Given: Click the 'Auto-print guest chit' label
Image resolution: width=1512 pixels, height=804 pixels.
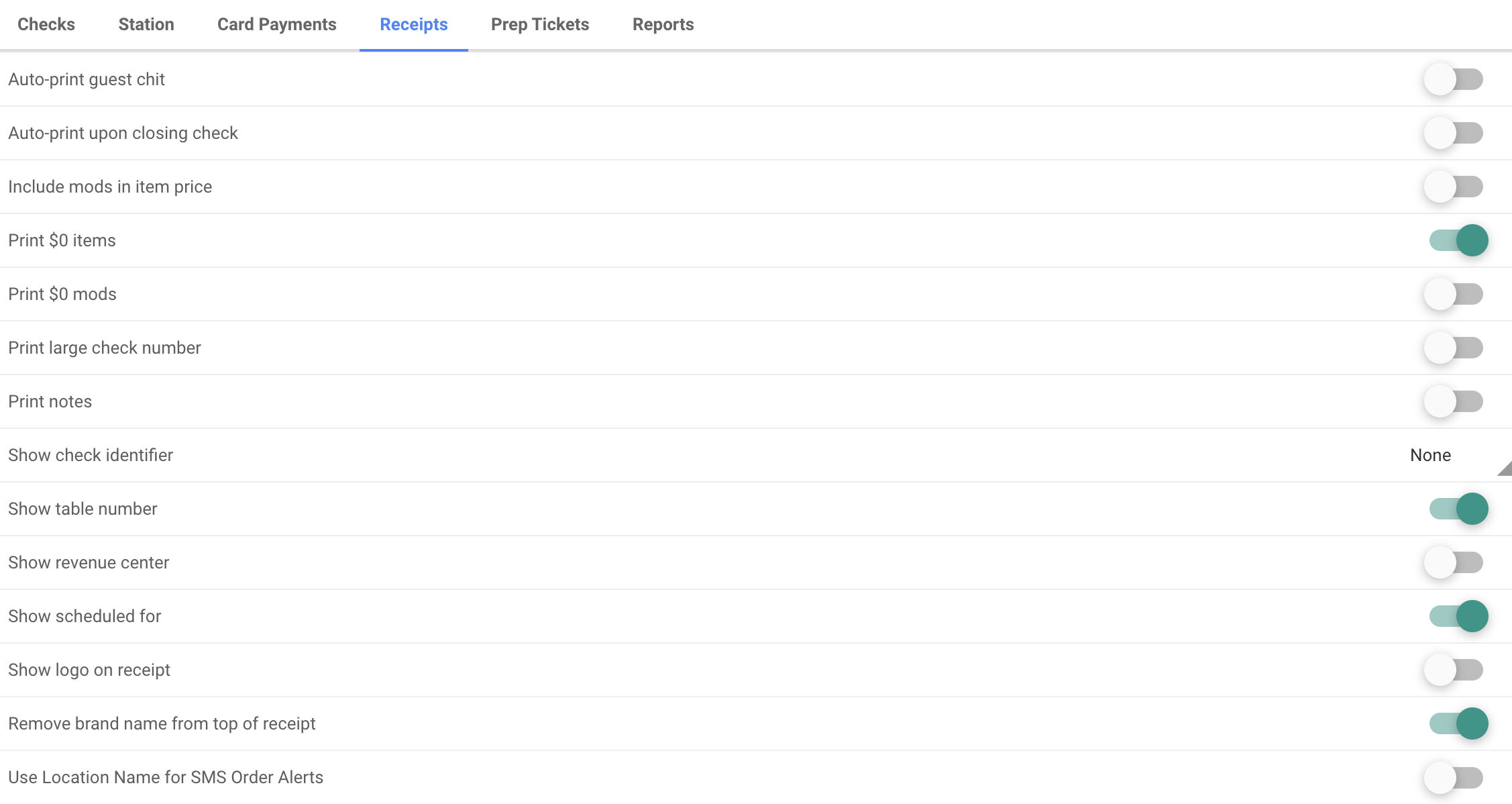Looking at the screenshot, I should (x=87, y=79).
